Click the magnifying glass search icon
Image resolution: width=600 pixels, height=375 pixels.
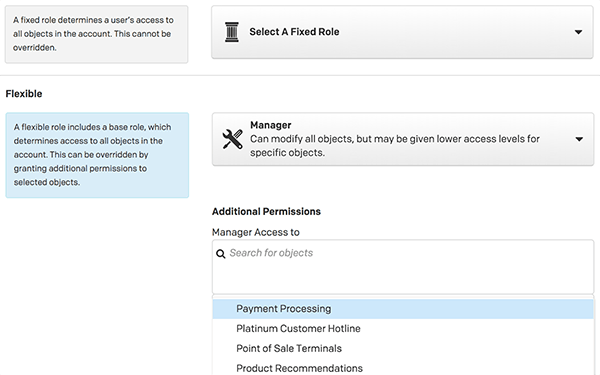pos(220,253)
